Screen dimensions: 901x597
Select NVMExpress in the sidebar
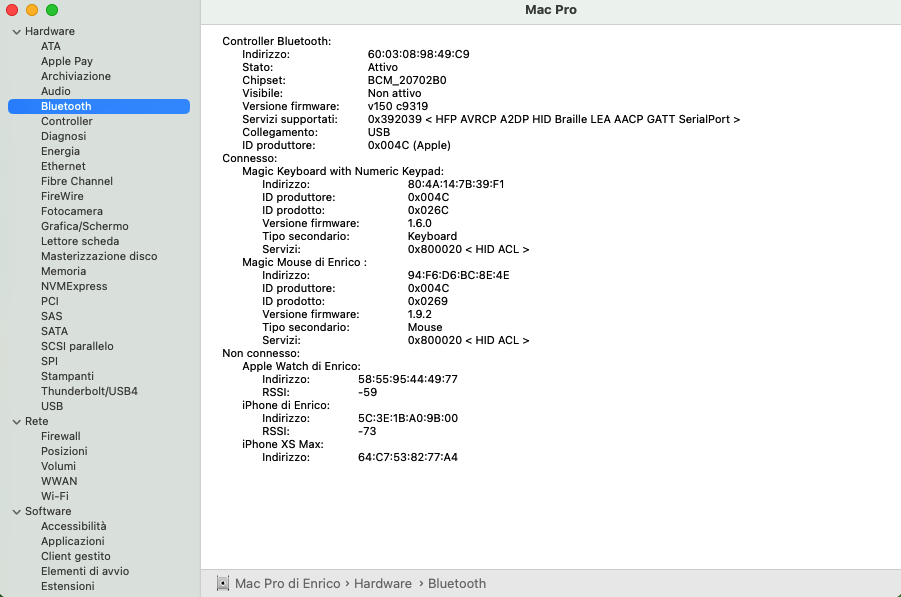click(x=74, y=286)
